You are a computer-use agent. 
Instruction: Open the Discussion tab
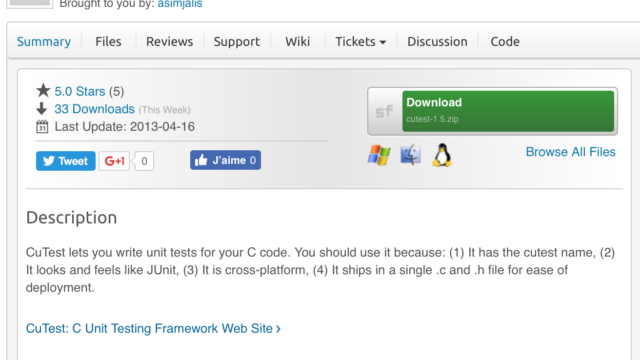coord(437,42)
